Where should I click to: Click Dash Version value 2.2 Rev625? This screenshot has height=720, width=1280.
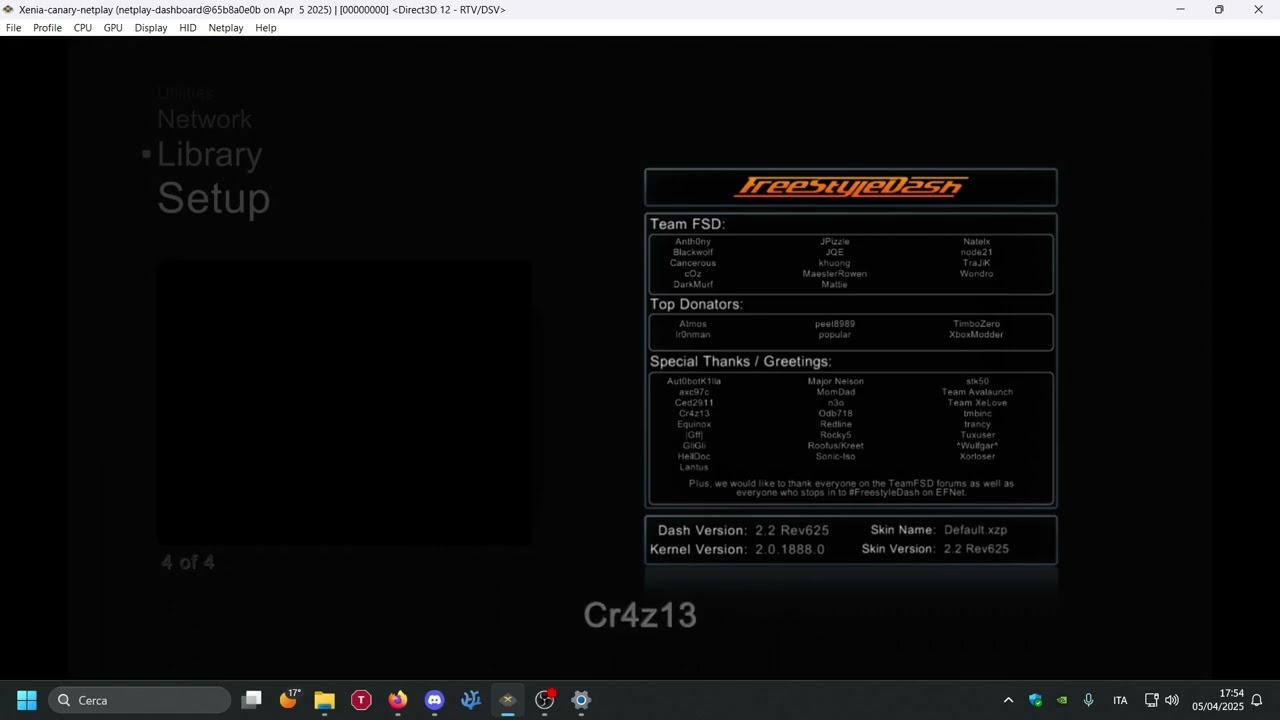coord(791,530)
